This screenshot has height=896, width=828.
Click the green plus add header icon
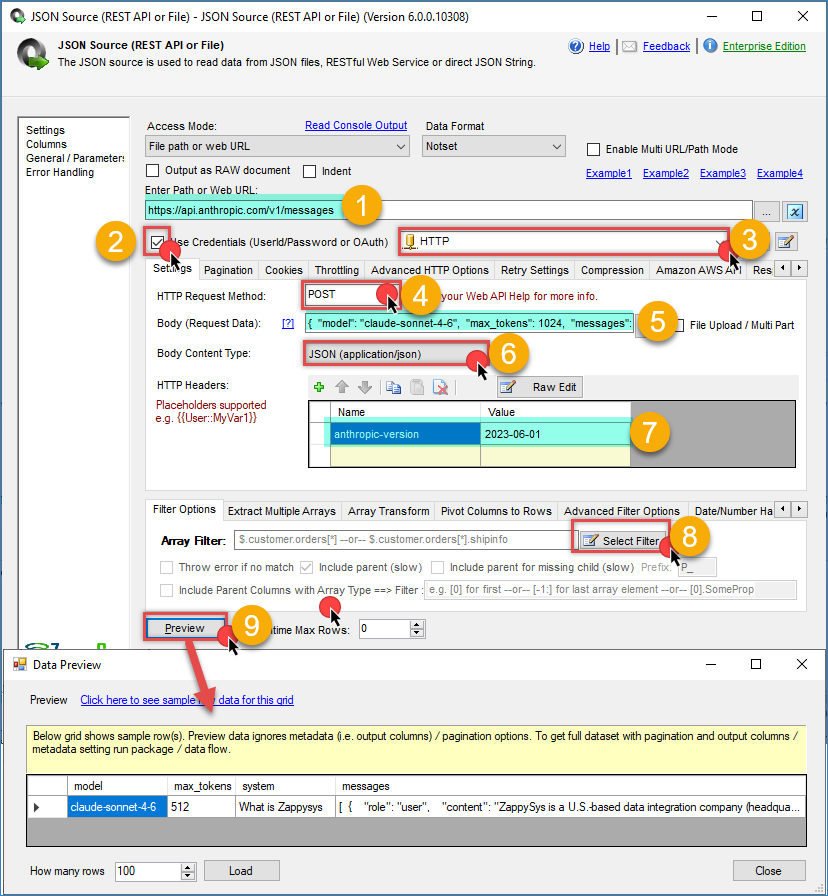coord(319,387)
